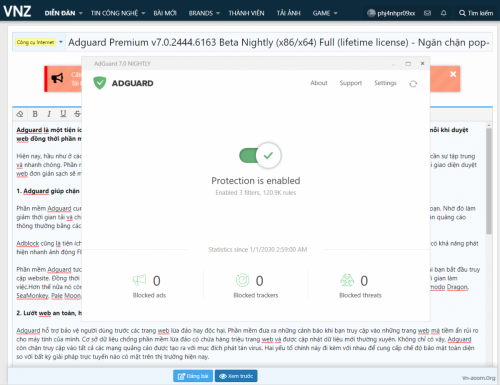Click the Tìm kiếm search button
The image size is (500, 385).
[476, 13]
